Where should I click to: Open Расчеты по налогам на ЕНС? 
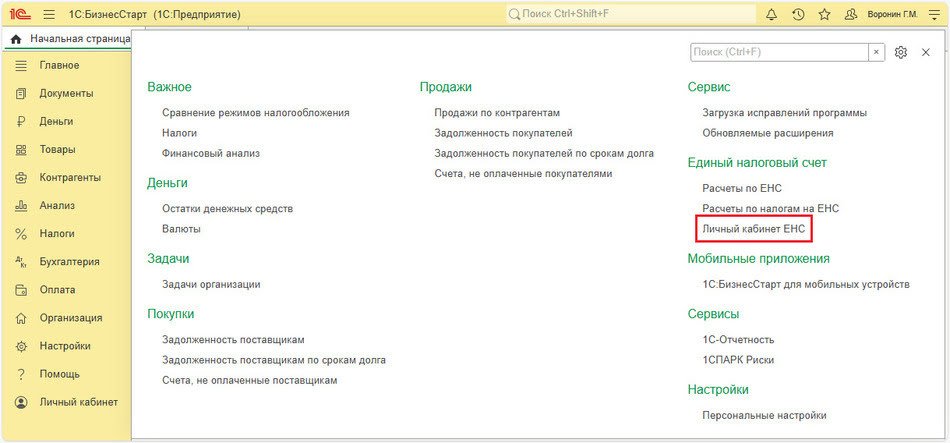(771, 208)
